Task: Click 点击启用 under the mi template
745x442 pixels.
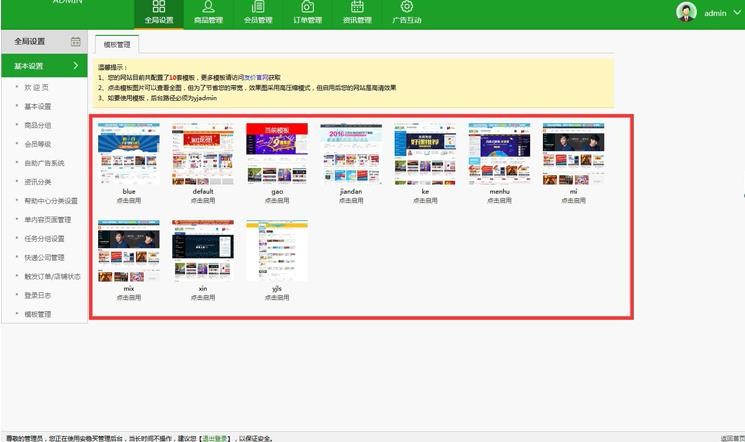Action: click(x=573, y=201)
